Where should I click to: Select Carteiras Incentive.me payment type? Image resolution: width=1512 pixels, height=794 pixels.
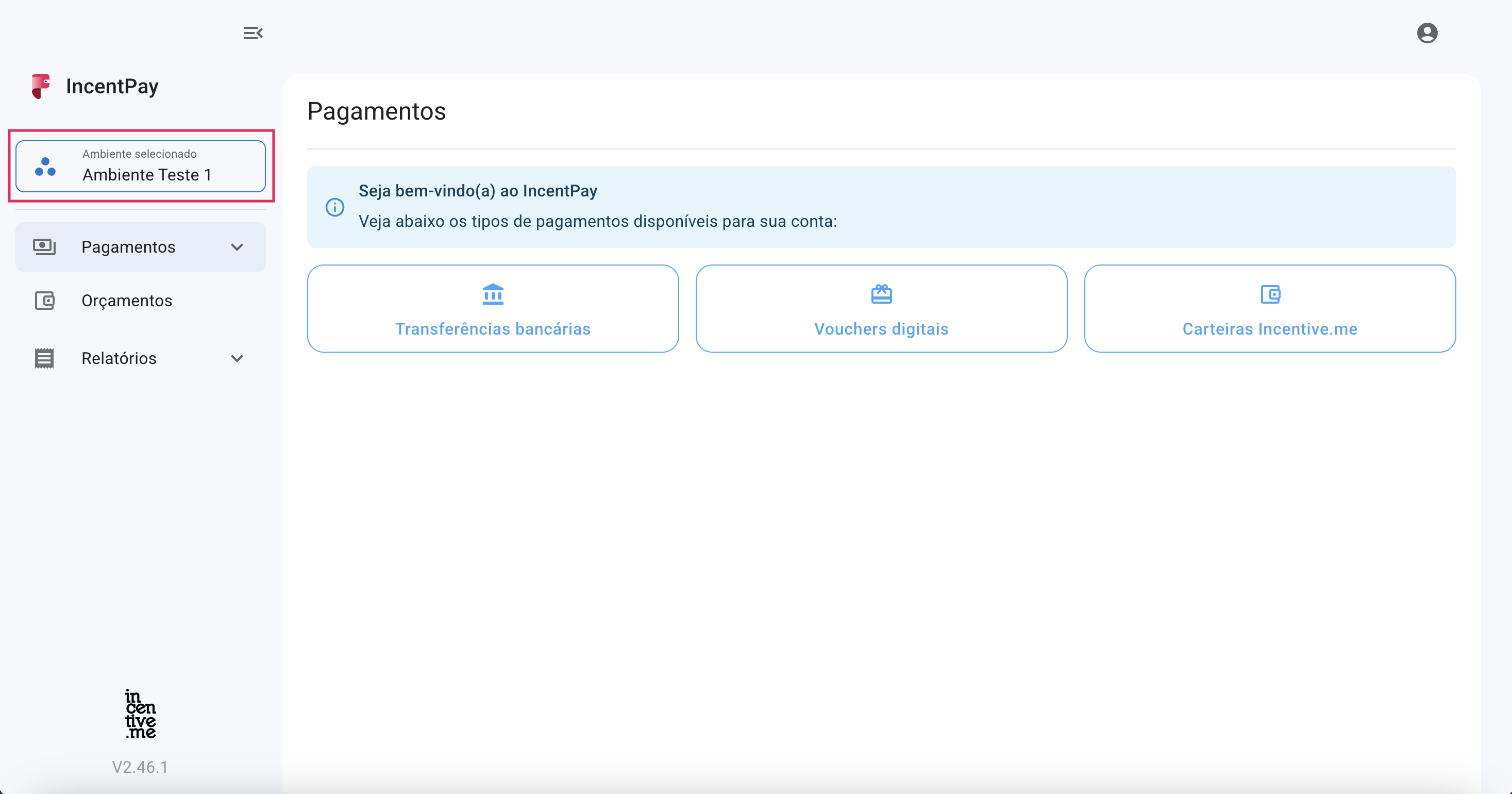coord(1270,308)
